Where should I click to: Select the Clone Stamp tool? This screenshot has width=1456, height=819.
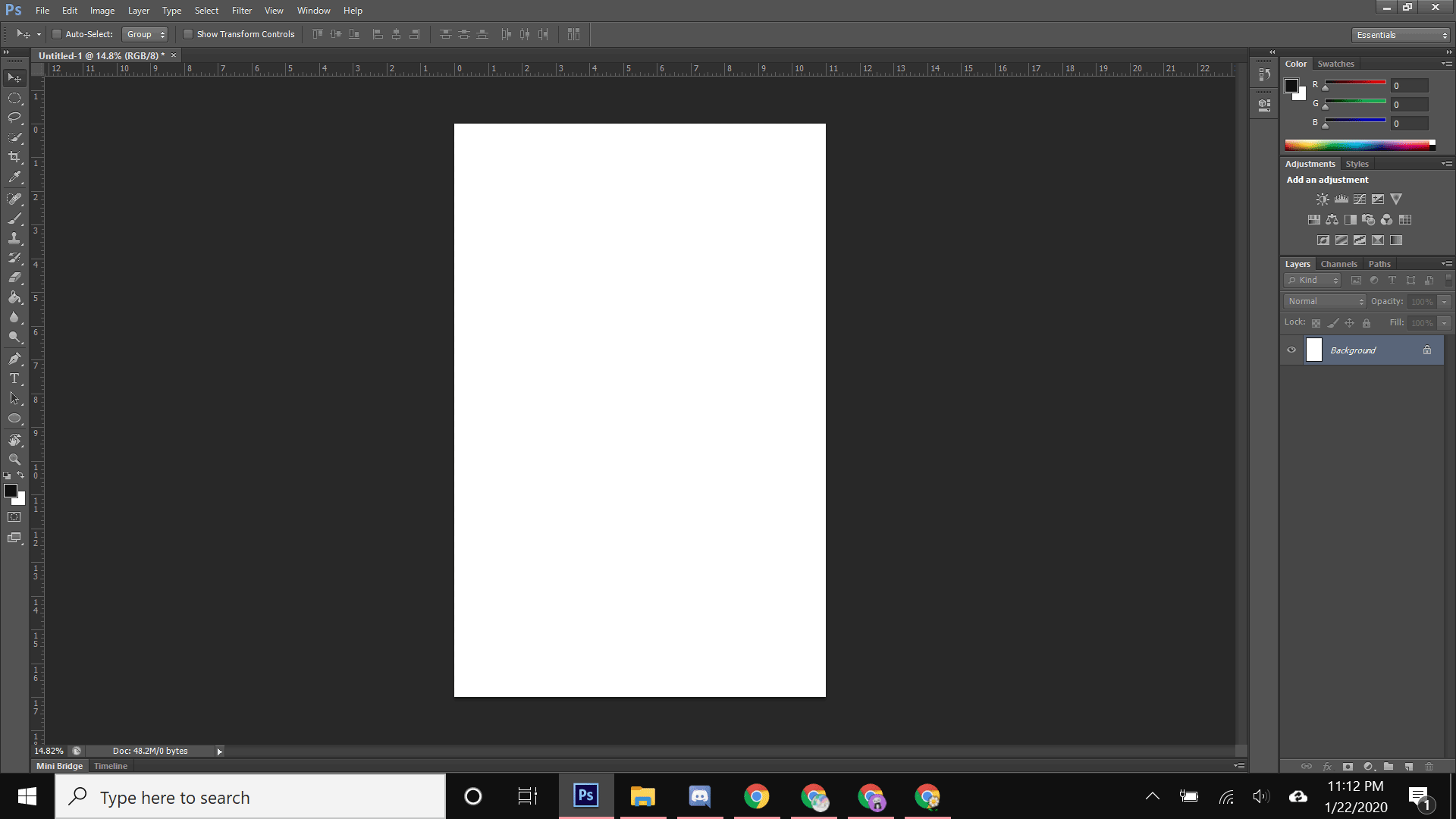pyautogui.click(x=14, y=238)
